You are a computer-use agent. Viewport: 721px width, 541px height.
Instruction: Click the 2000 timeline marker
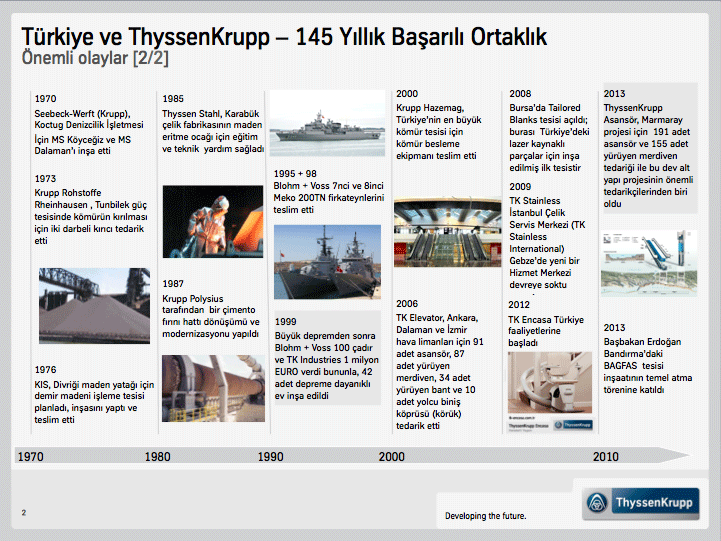click(392, 456)
